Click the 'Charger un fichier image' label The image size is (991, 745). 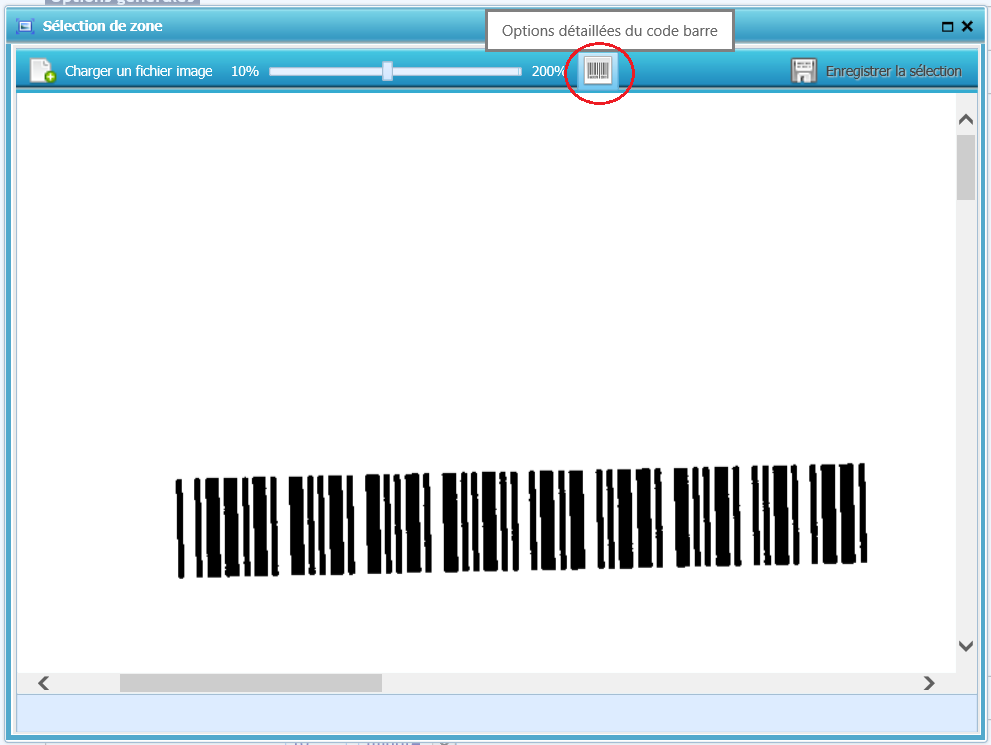pyautogui.click(x=138, y=71)
